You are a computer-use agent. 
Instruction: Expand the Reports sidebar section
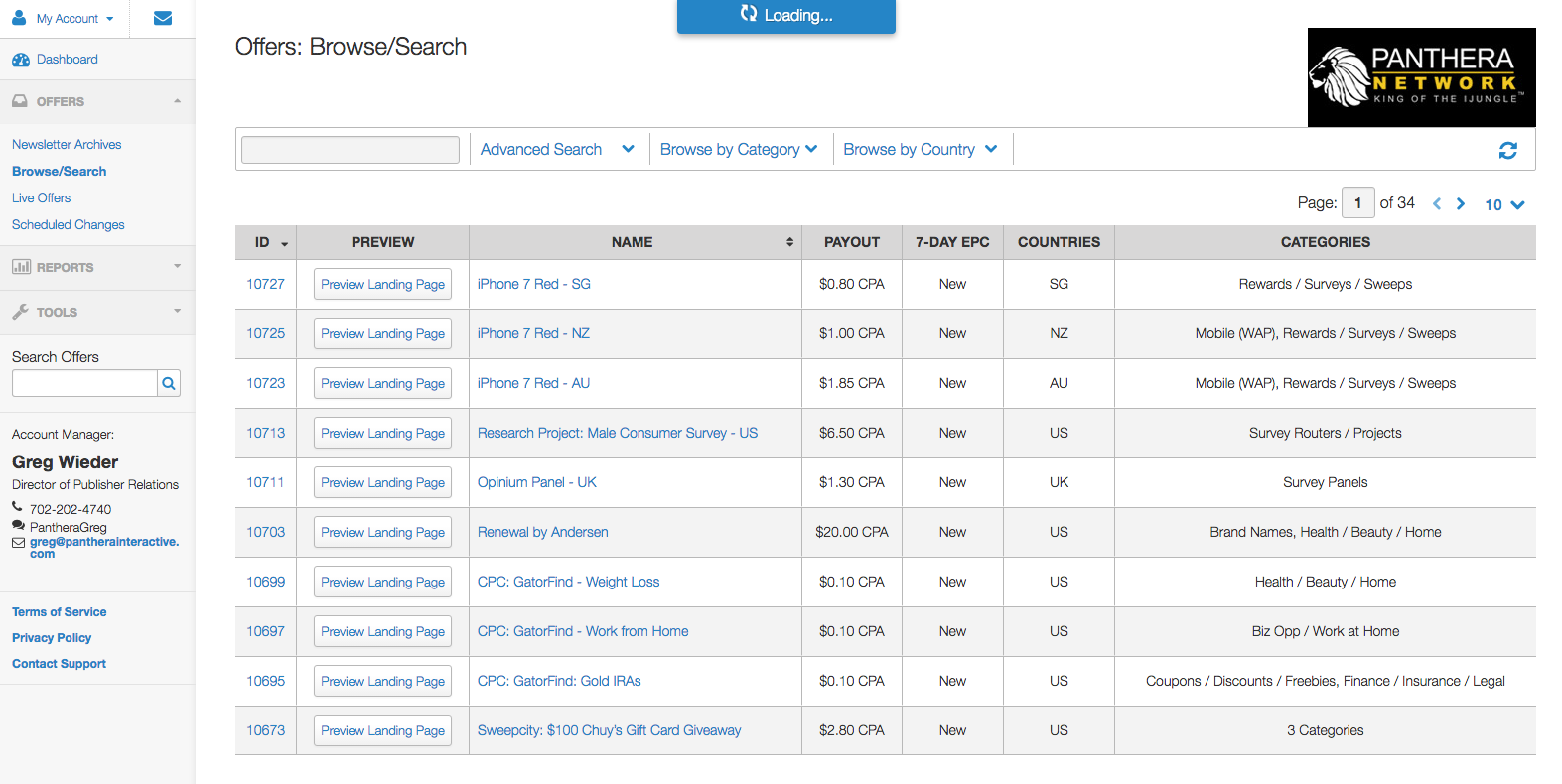pyautogui.click(x=96, y=267)
